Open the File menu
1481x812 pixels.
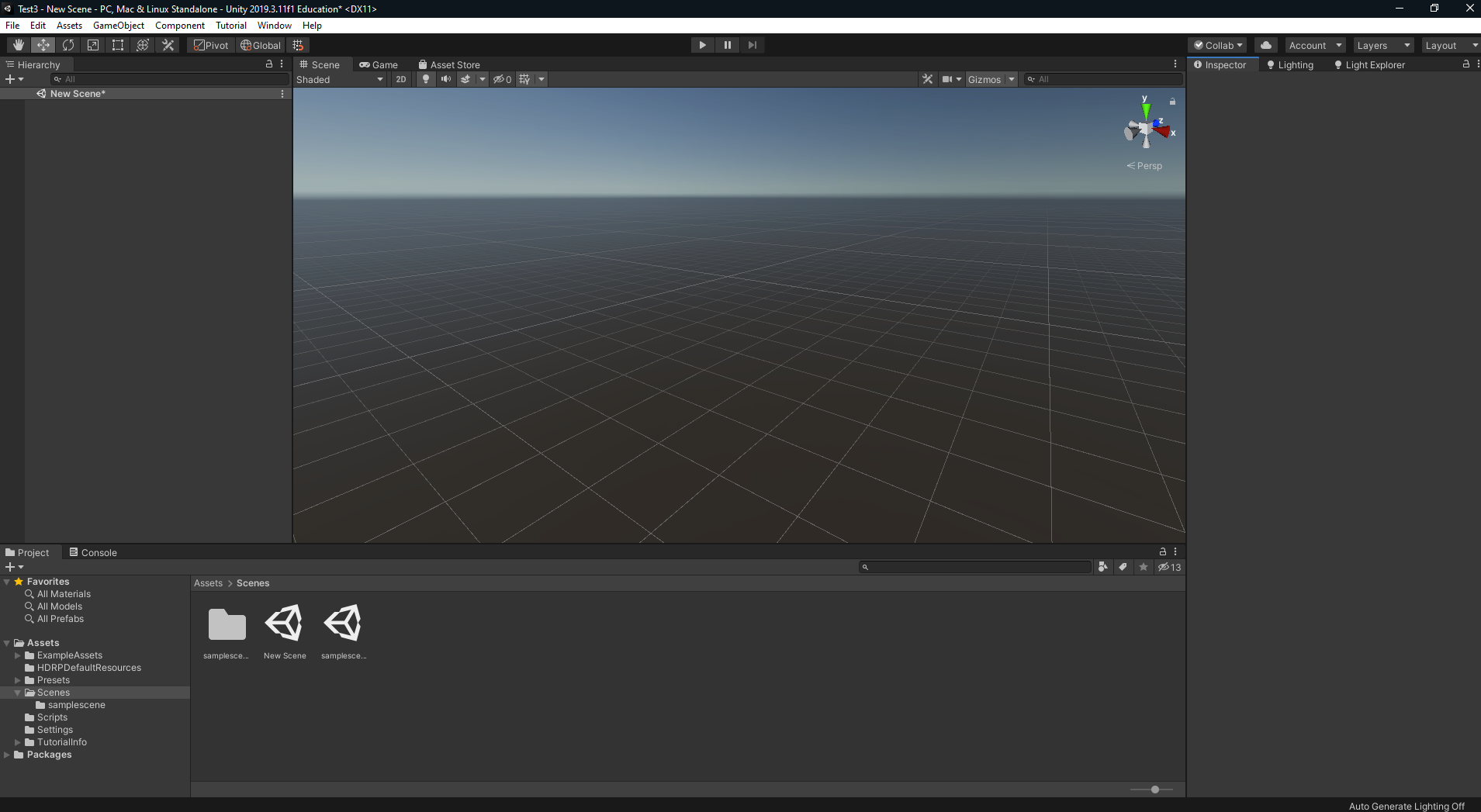(x=12, y=26)
